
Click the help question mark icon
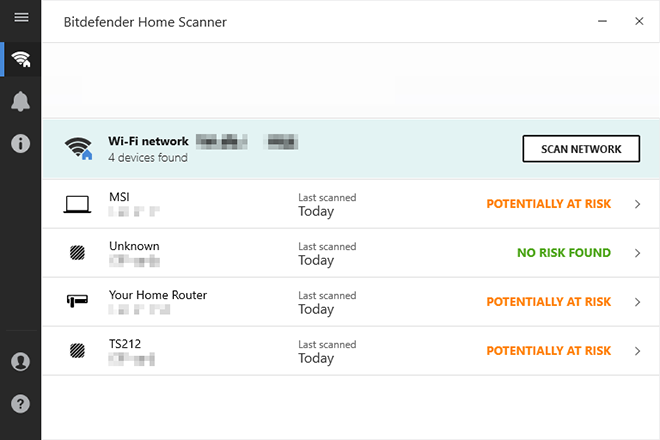20,404
